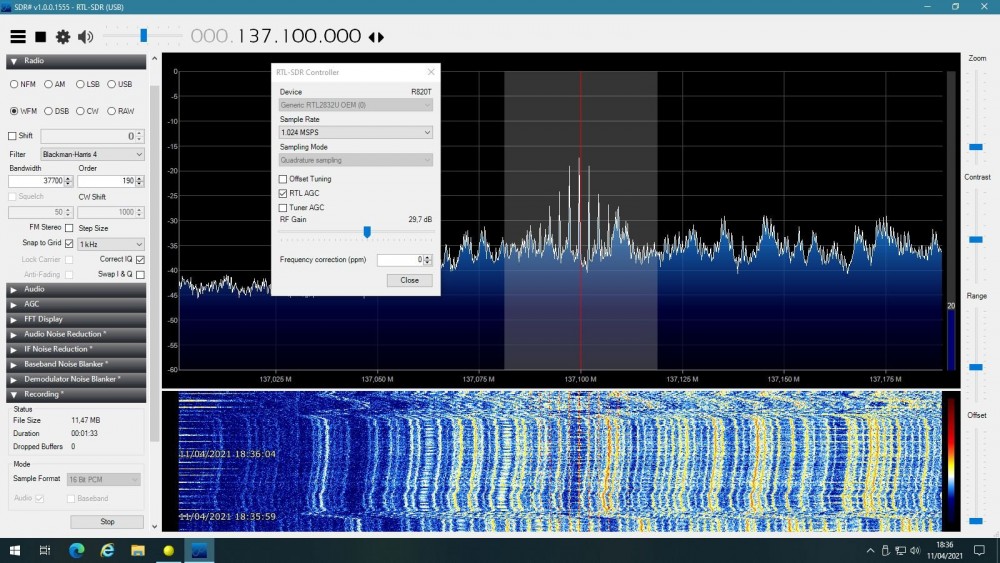Image resolution: width=1000 pixels, height=563 pixels.
Task: Enable the Shift checkbox
Action: pos(12,136)
